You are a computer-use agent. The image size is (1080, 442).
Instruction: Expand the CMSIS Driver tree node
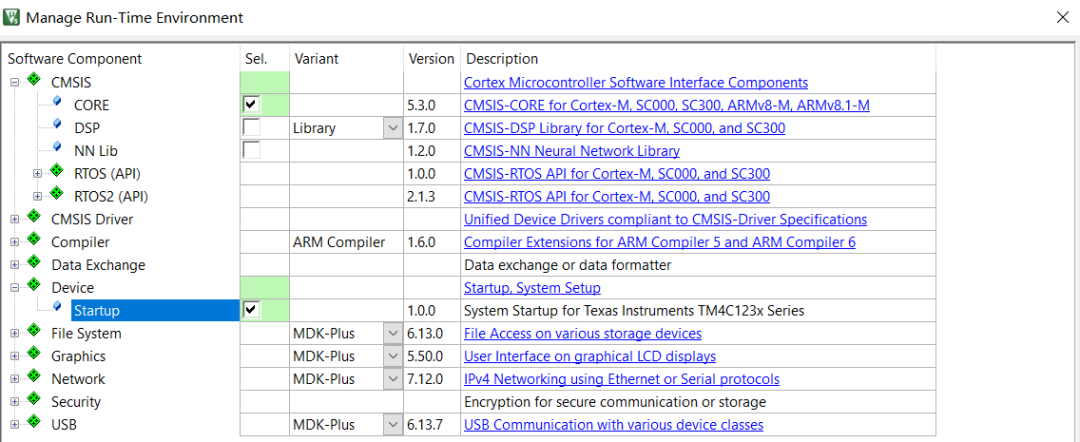pyautogui.click(x=15, y=219)
